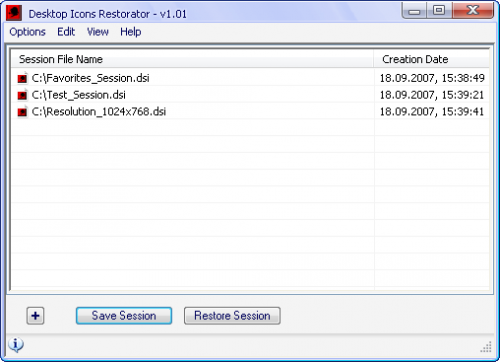The image size is (500, 362).
Task: Sort by Creation Date column header
Action: click(x=431, y=59)
